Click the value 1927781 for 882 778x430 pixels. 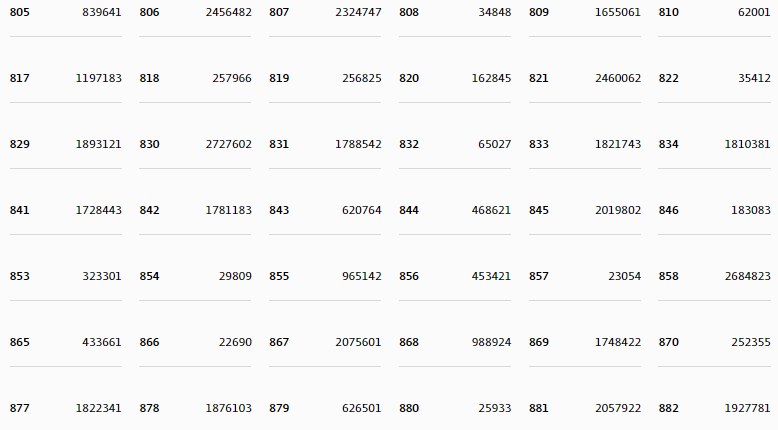[x=748, y=408]
